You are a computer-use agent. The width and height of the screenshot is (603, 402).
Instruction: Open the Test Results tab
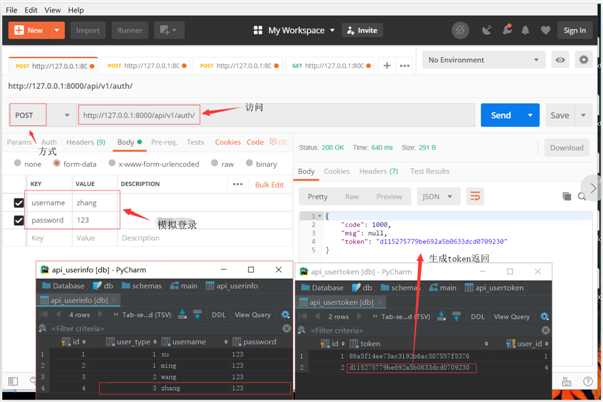pyautogui.click(x=430, y=171)
